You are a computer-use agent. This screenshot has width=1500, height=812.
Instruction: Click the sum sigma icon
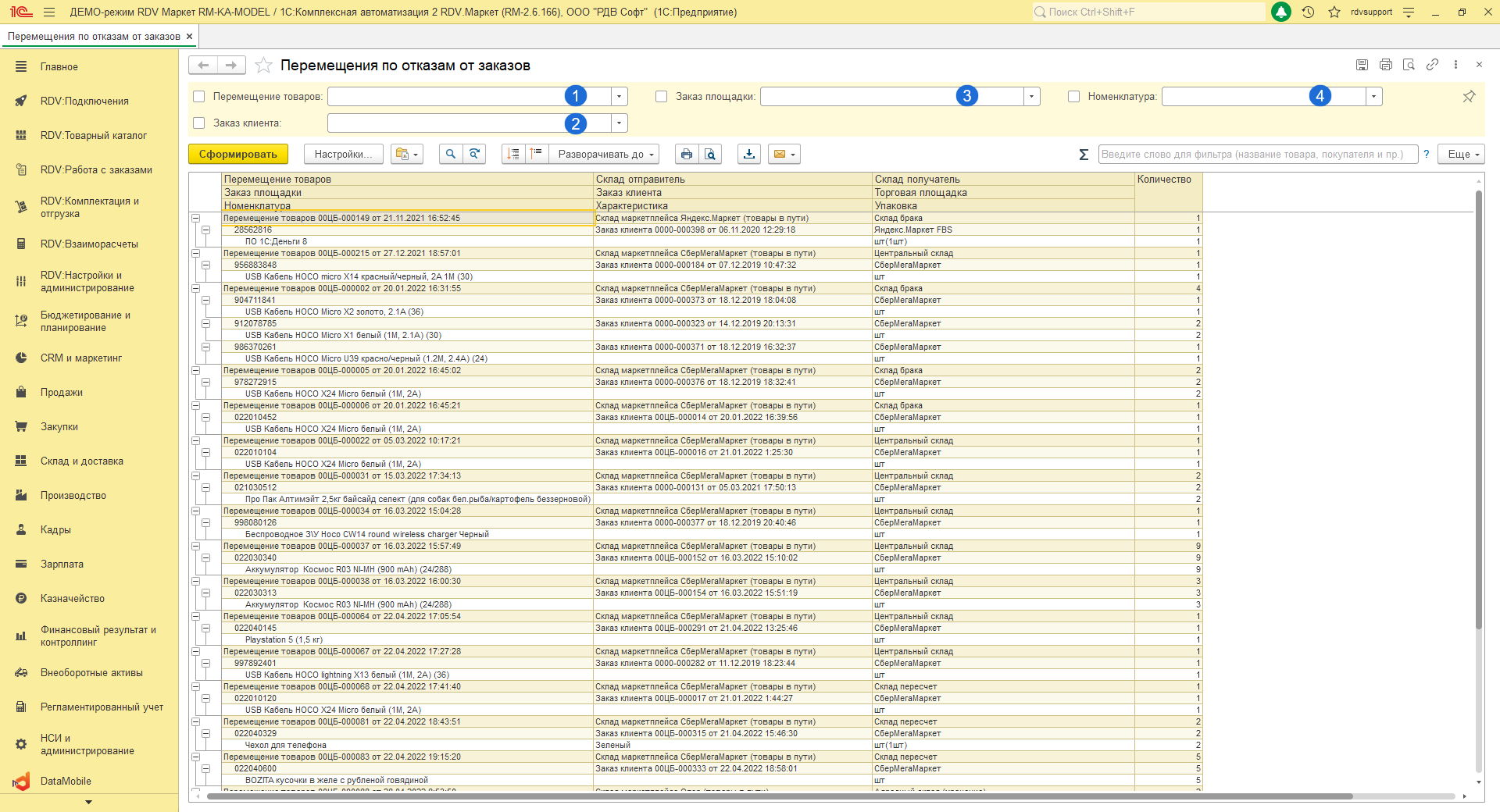tap(1084, 155)
